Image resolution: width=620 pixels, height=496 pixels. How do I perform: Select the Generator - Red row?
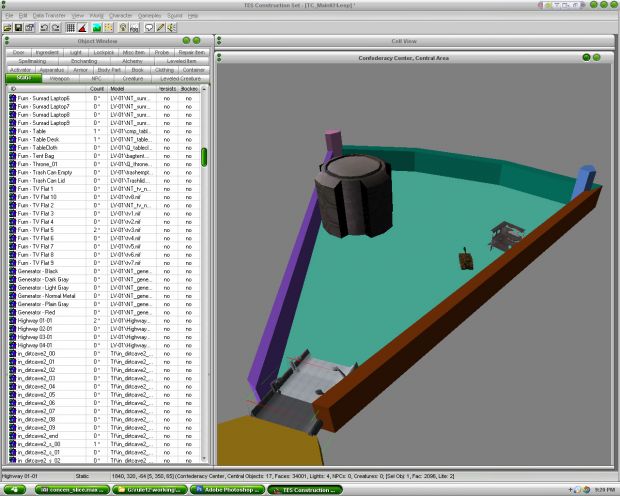[x=104, y=312]
